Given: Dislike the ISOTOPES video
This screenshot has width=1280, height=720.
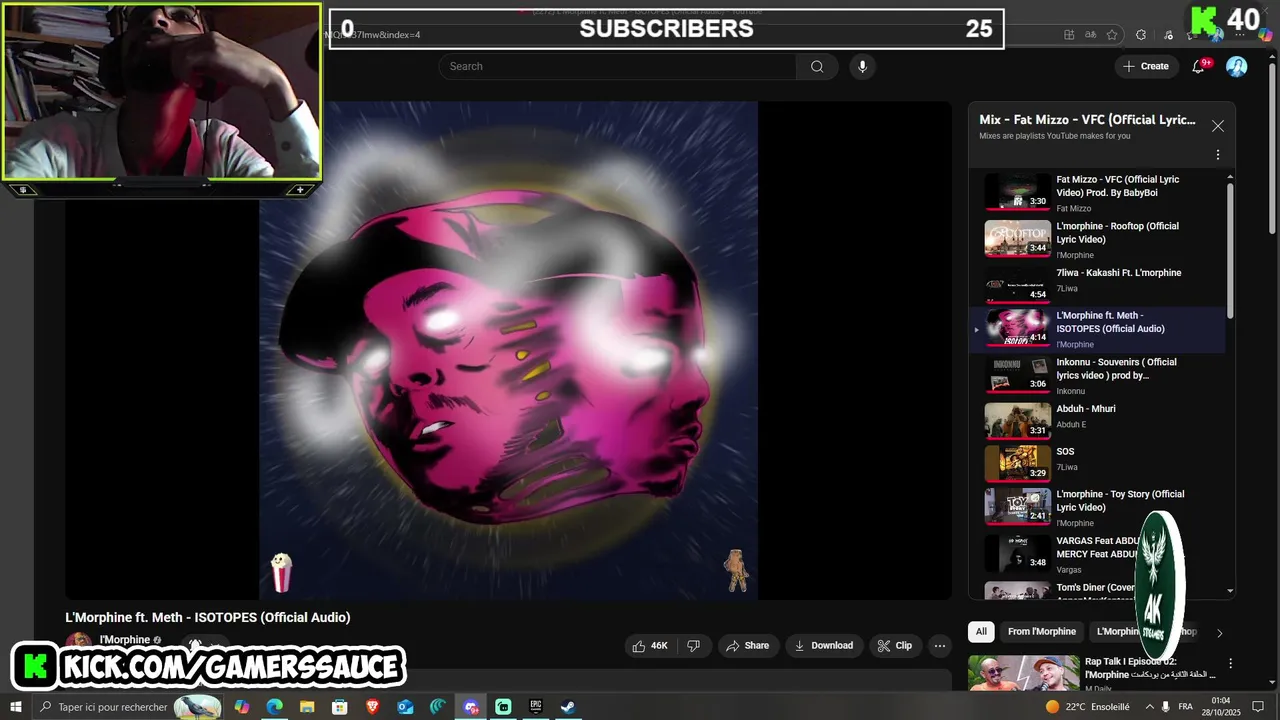Looking at the screenshot, I should (693, 646).
